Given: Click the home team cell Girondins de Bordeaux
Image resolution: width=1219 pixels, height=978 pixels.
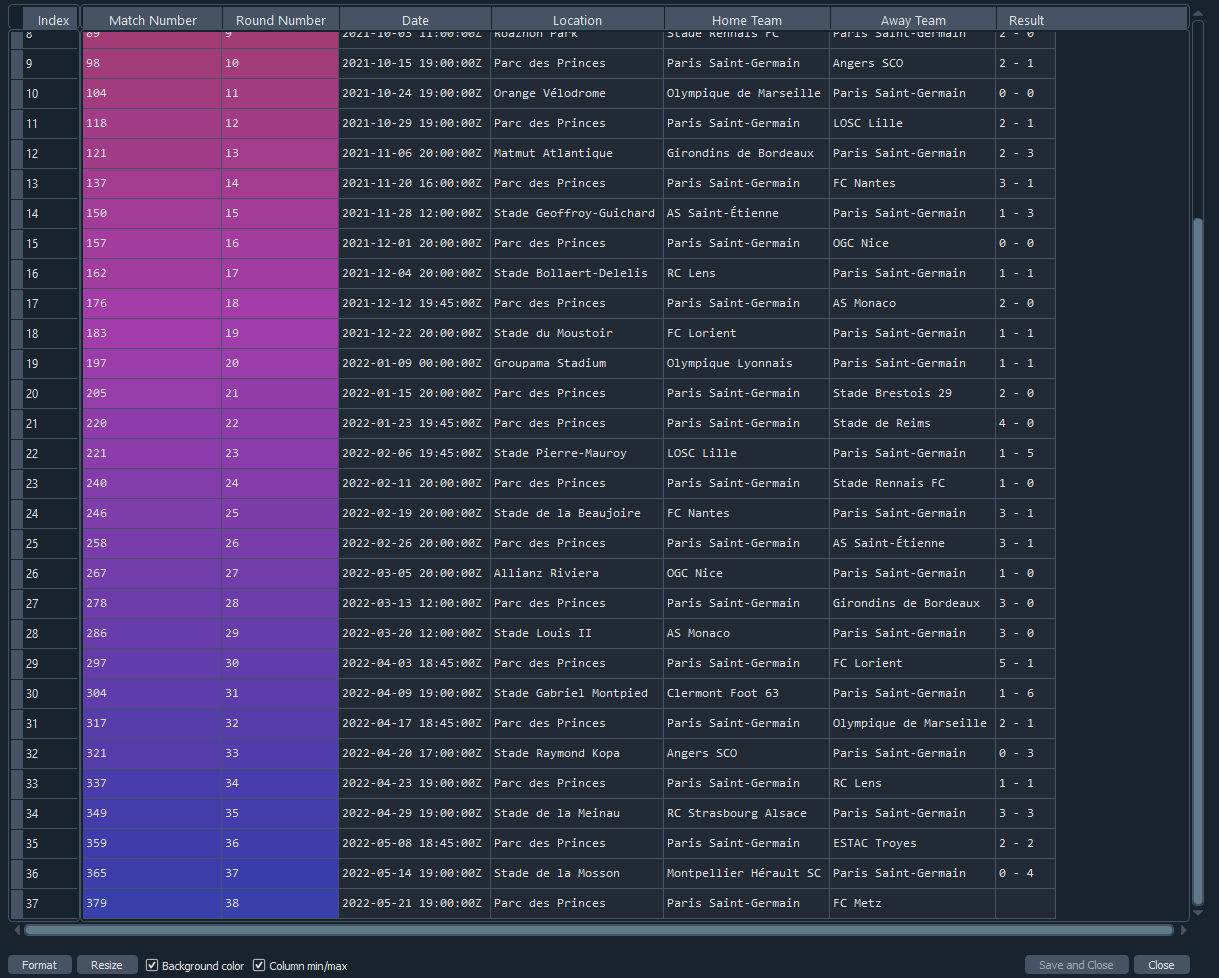Looking at the screenshot, I should (747, 153).
